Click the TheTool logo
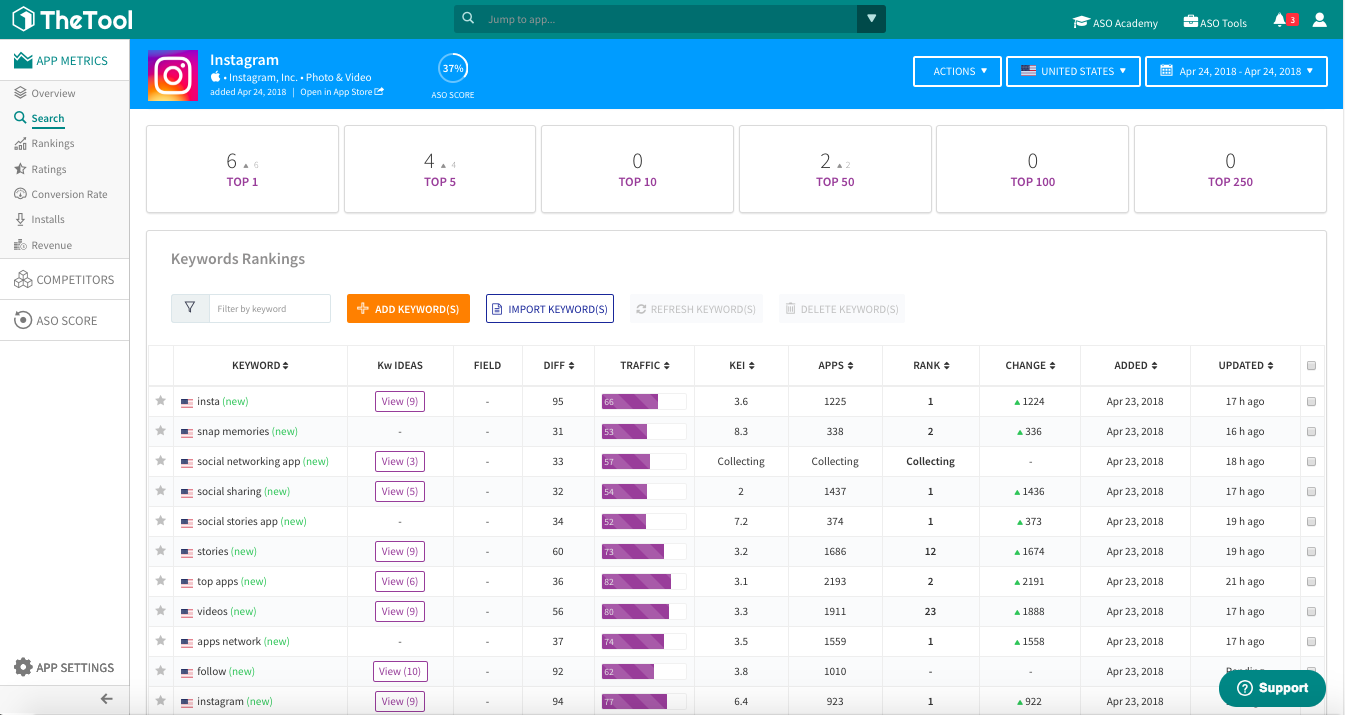The width and height of the screenshot is (1345, 715). [x=71, y=19]
